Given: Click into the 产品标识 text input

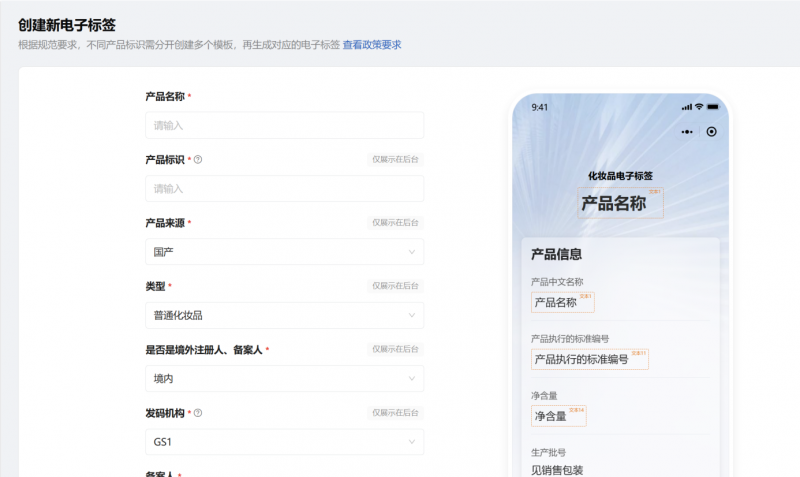Looking at the screenshot, I should 284,189.
